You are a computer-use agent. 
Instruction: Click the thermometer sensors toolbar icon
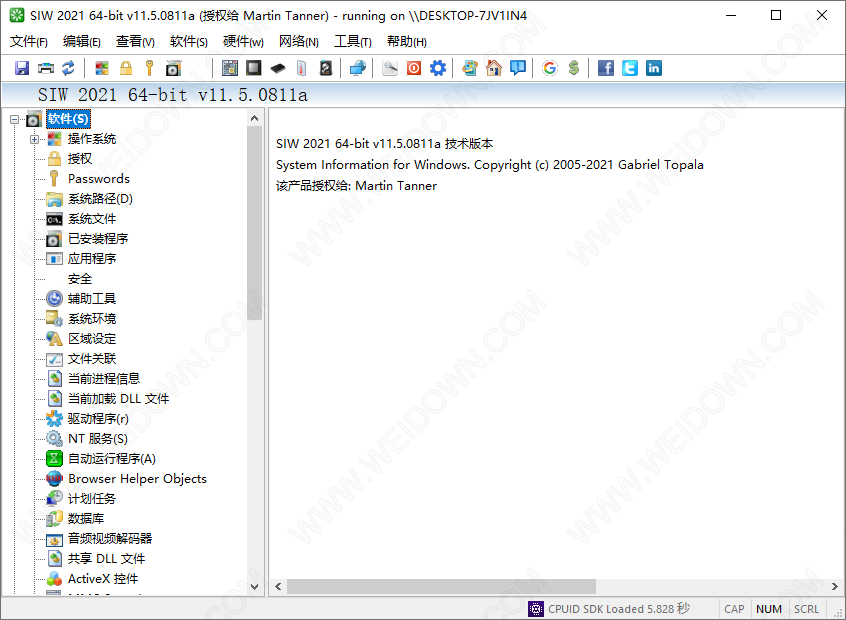point(302,68)
